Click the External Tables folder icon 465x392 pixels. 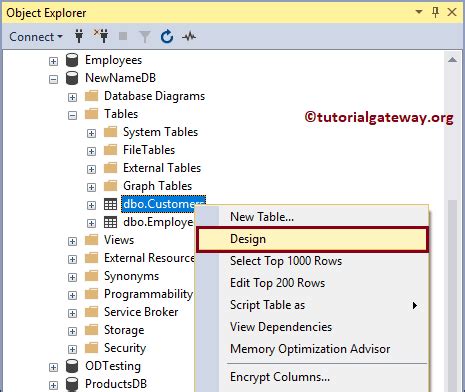(110, 168)
